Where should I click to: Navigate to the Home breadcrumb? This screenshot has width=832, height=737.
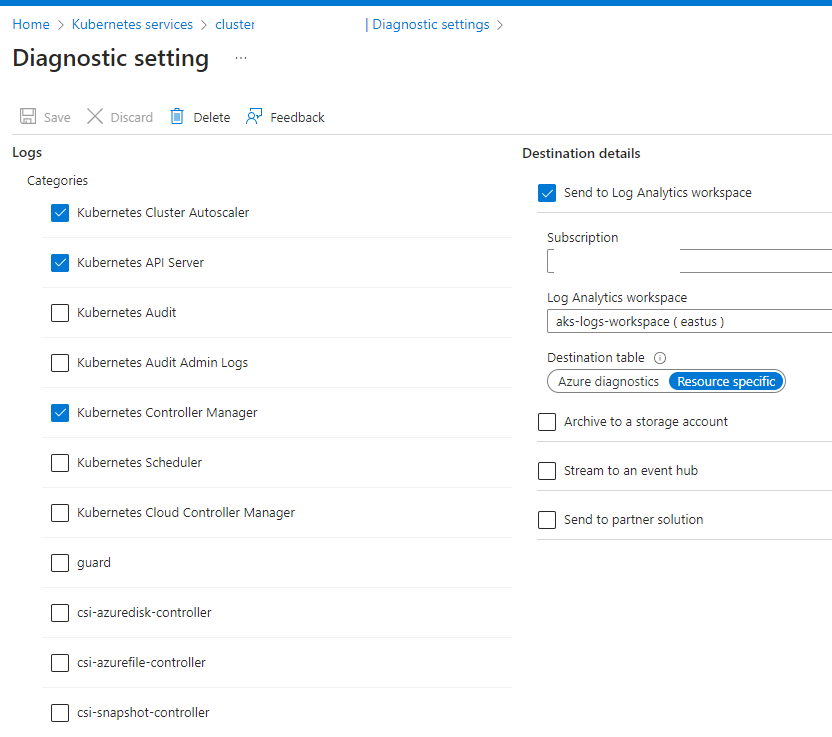click(x=31, y=24)
